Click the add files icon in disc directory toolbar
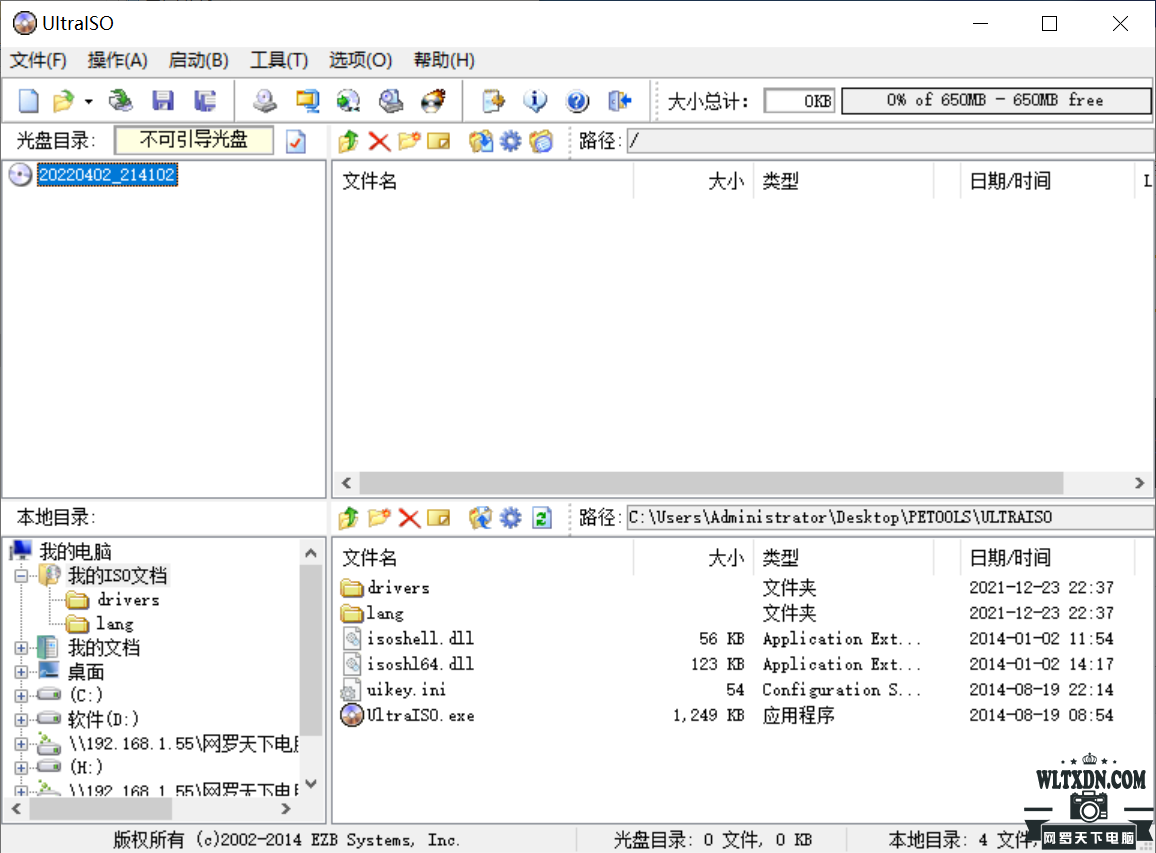The height and width of the screenshot is (853, 1156). [481, 141]
